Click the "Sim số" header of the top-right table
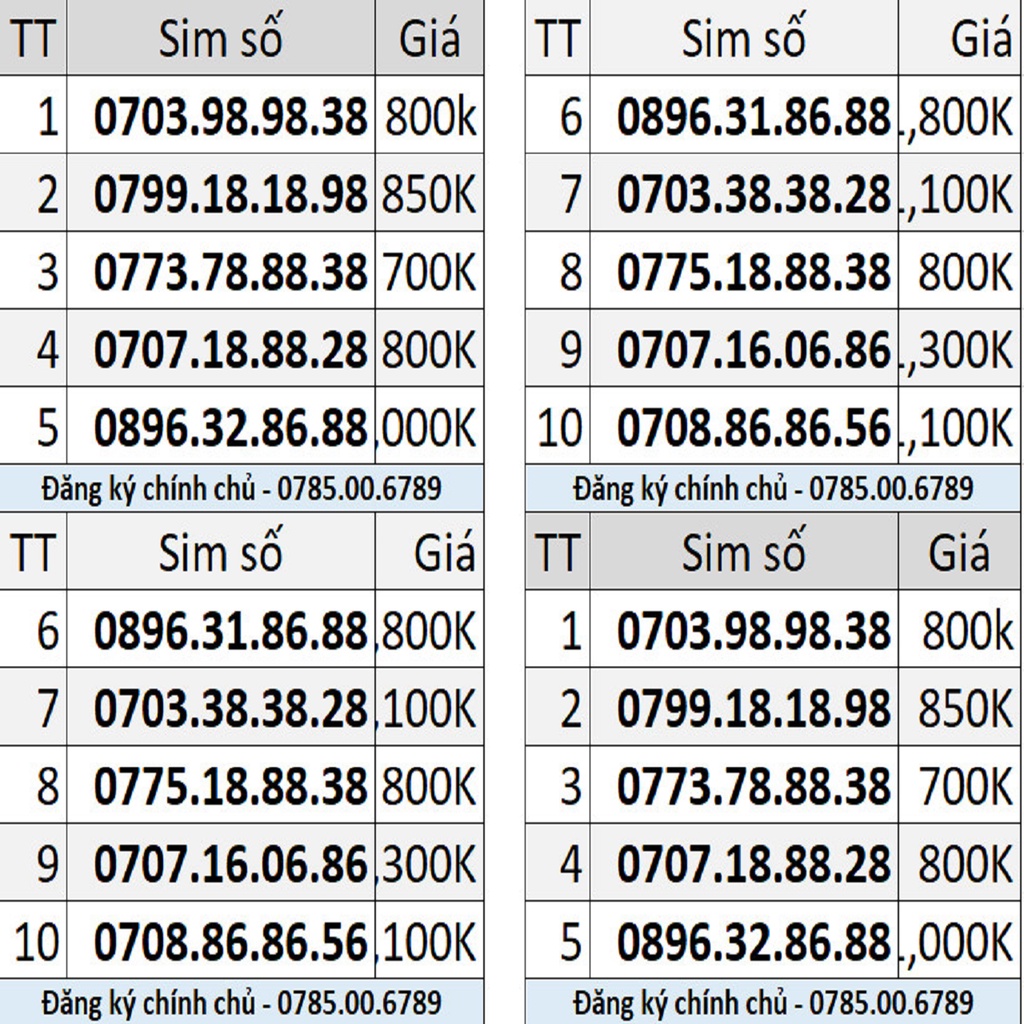The height and width of the screenshot is (1024, 1024). [744, 37]
